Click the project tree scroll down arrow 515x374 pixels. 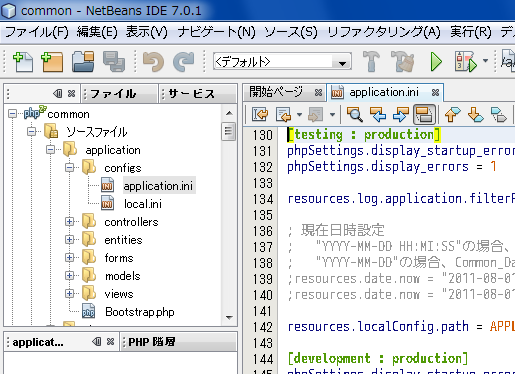point(229,317)
